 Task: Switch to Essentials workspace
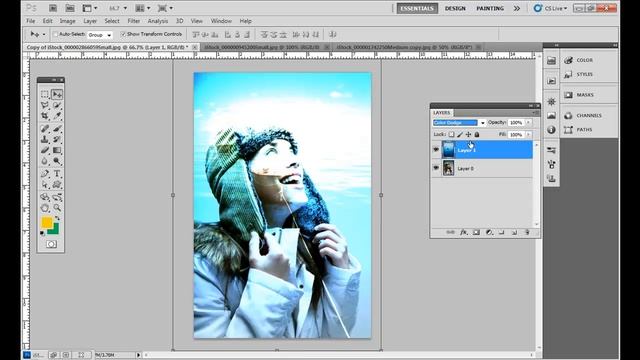coord(417,8)
